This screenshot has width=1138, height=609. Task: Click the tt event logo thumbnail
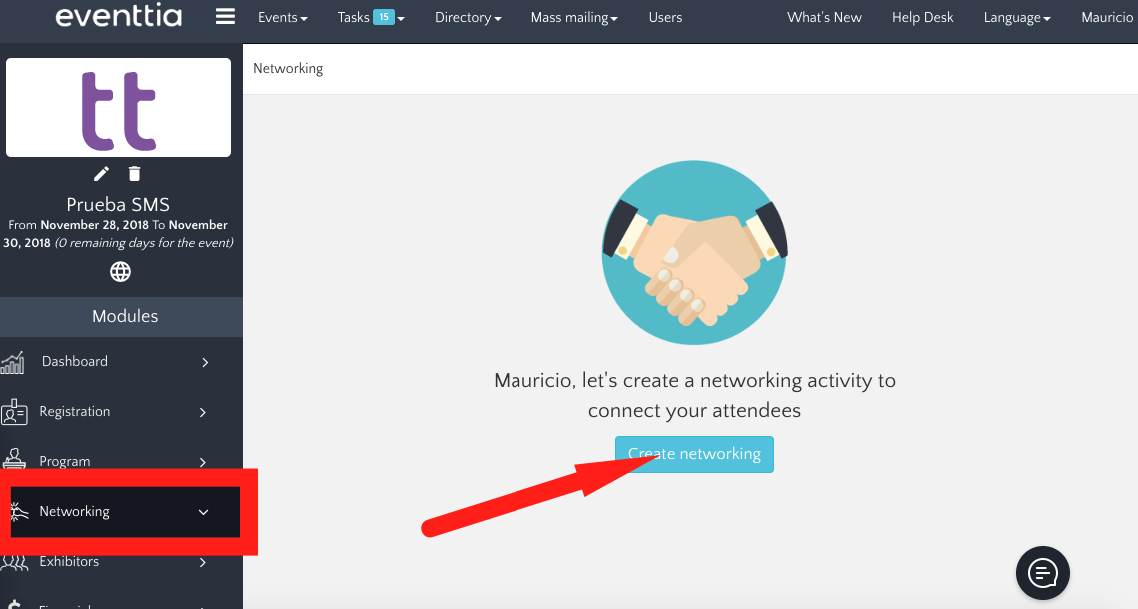119,108
